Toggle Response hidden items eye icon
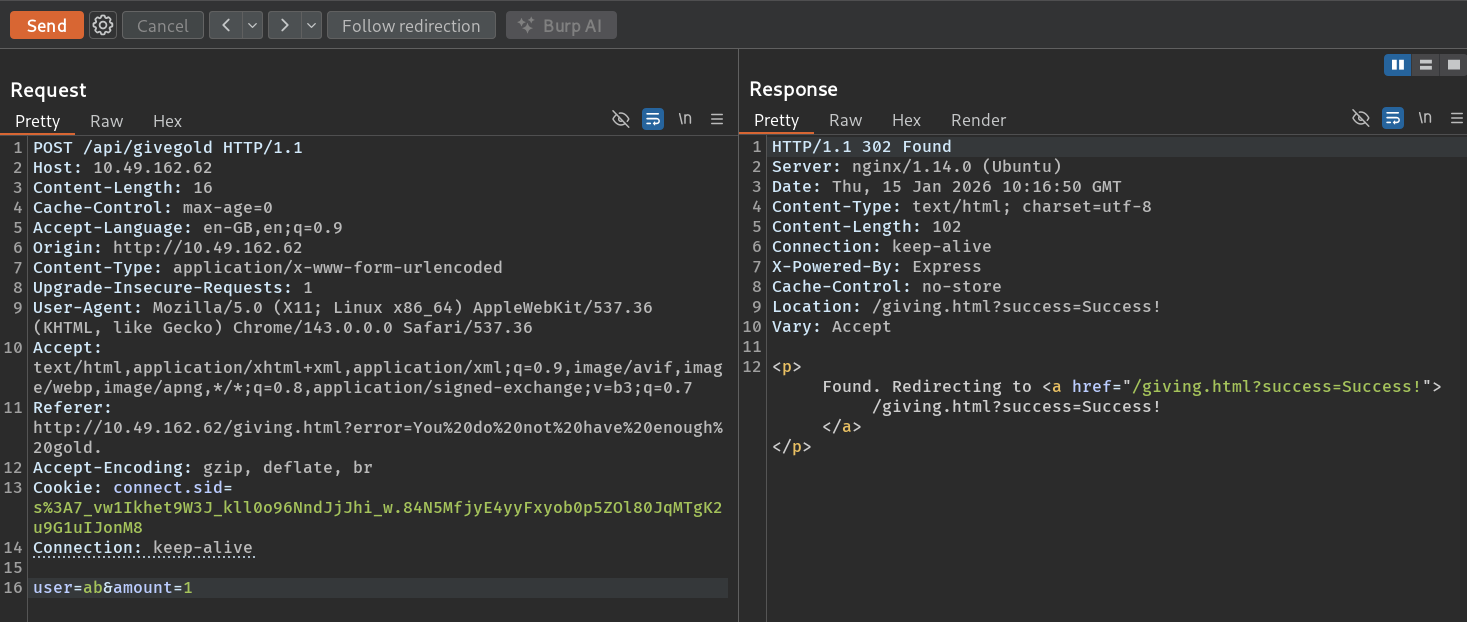This screenshot has height=622, width=1467. click(x=1361, y=118)
